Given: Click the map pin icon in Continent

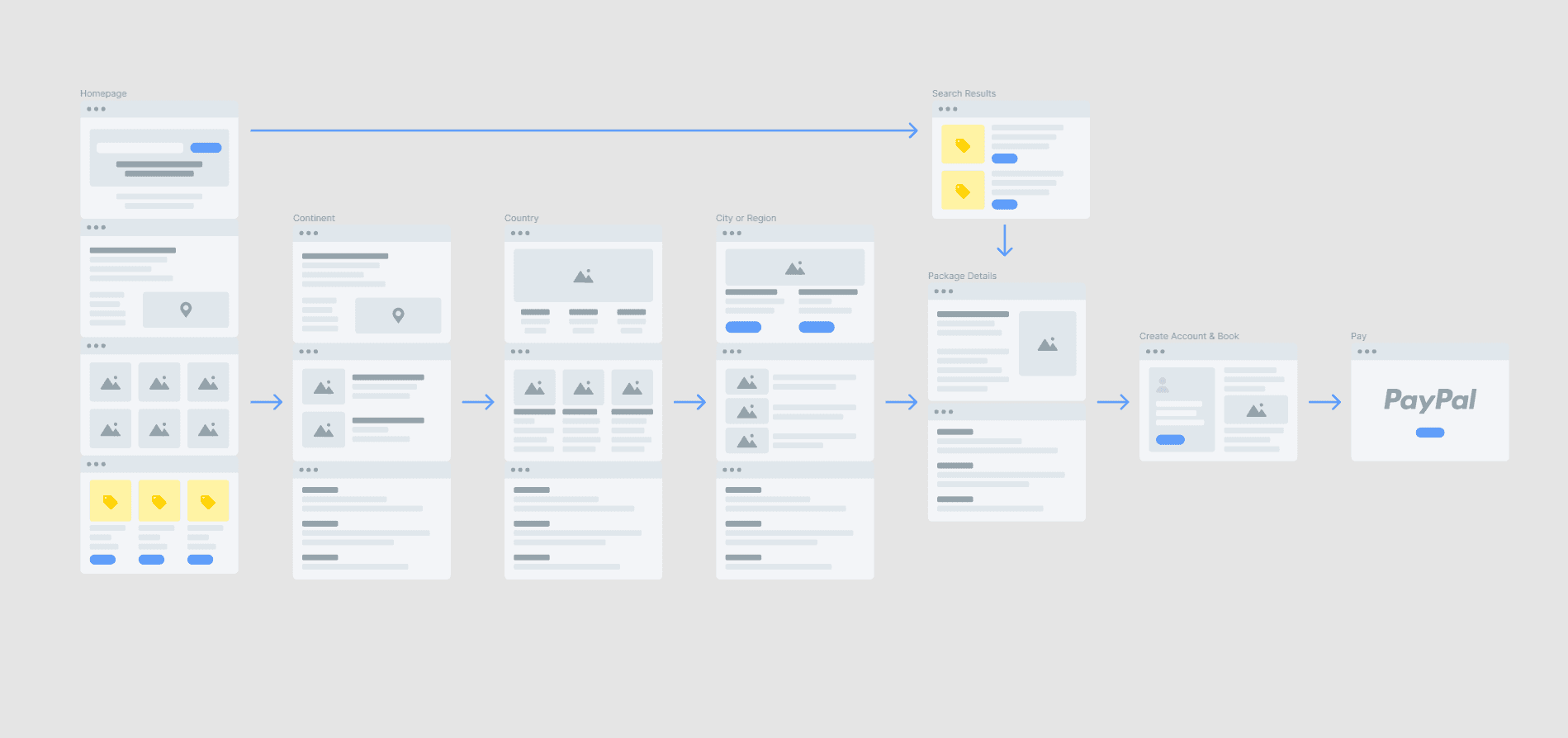Looking at the screenshot, I should pyautogui.click(x=398, y=315).
